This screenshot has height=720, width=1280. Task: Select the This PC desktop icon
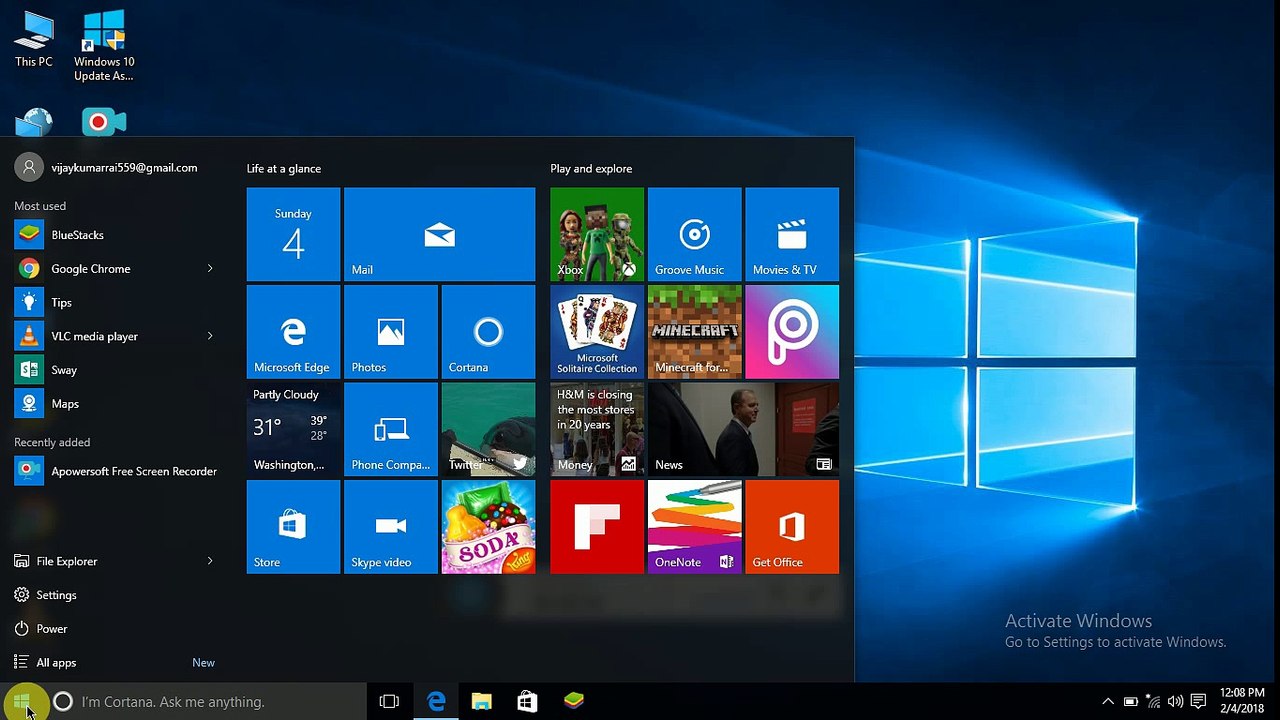[x=34, y=40]
